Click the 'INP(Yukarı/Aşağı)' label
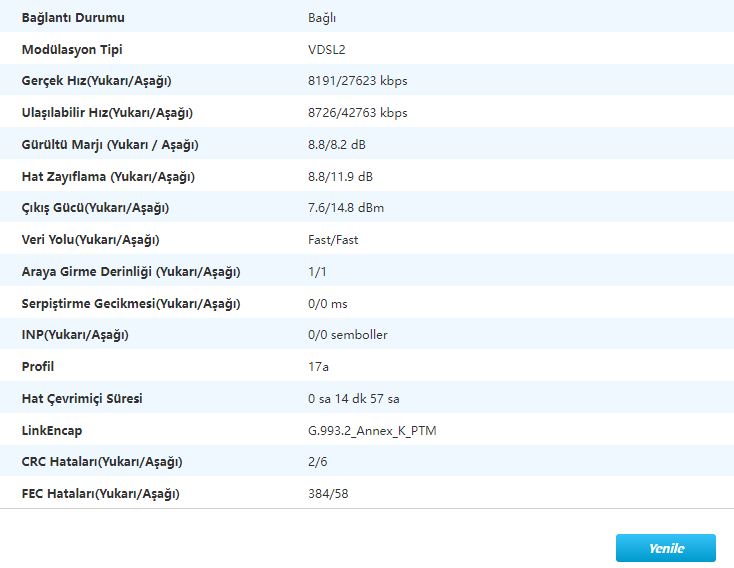 pos(75,335)
